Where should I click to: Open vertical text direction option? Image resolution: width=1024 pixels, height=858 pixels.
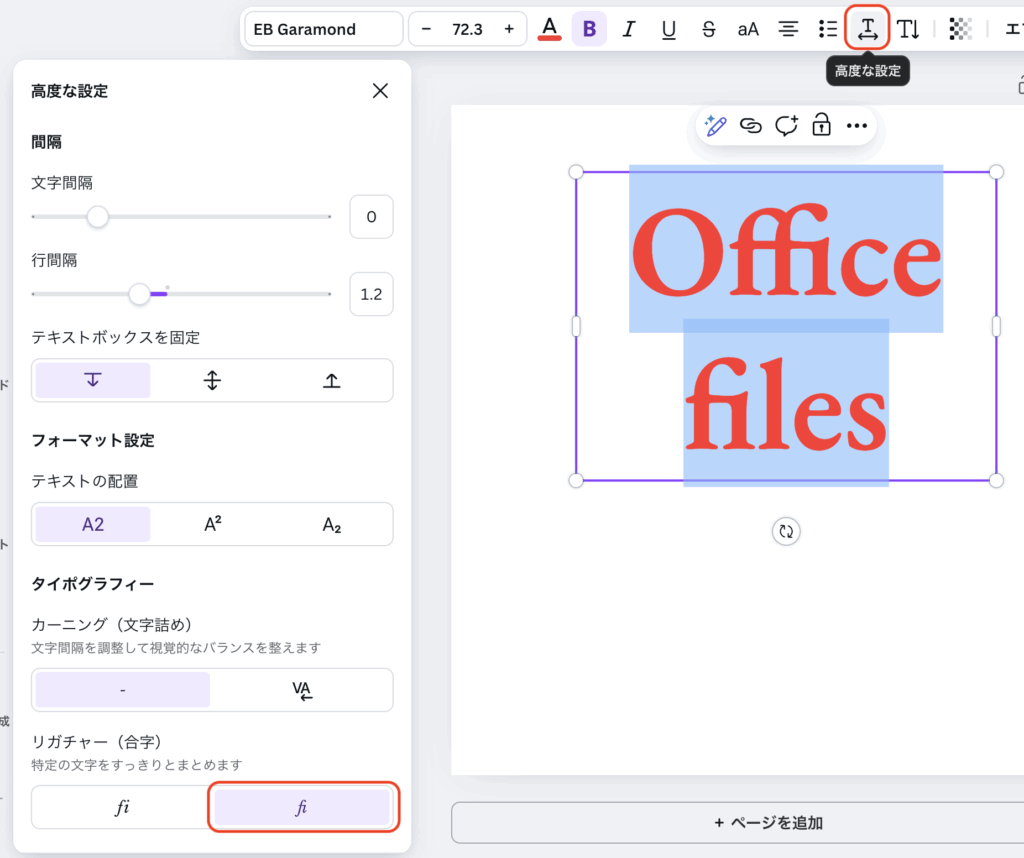click(908, 29)
